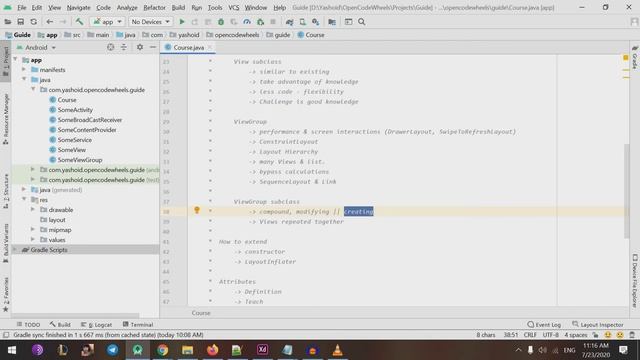Expand the java (generated) folder arrow
Viewport: 640px width, 360px height.
click(x=24, y=190)
